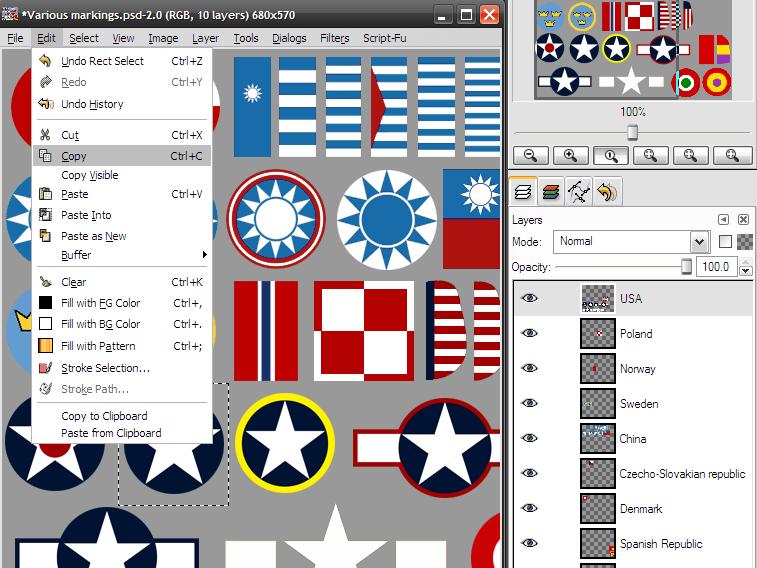
Task: Click the zoom out magnifier button
Action: 531,155
